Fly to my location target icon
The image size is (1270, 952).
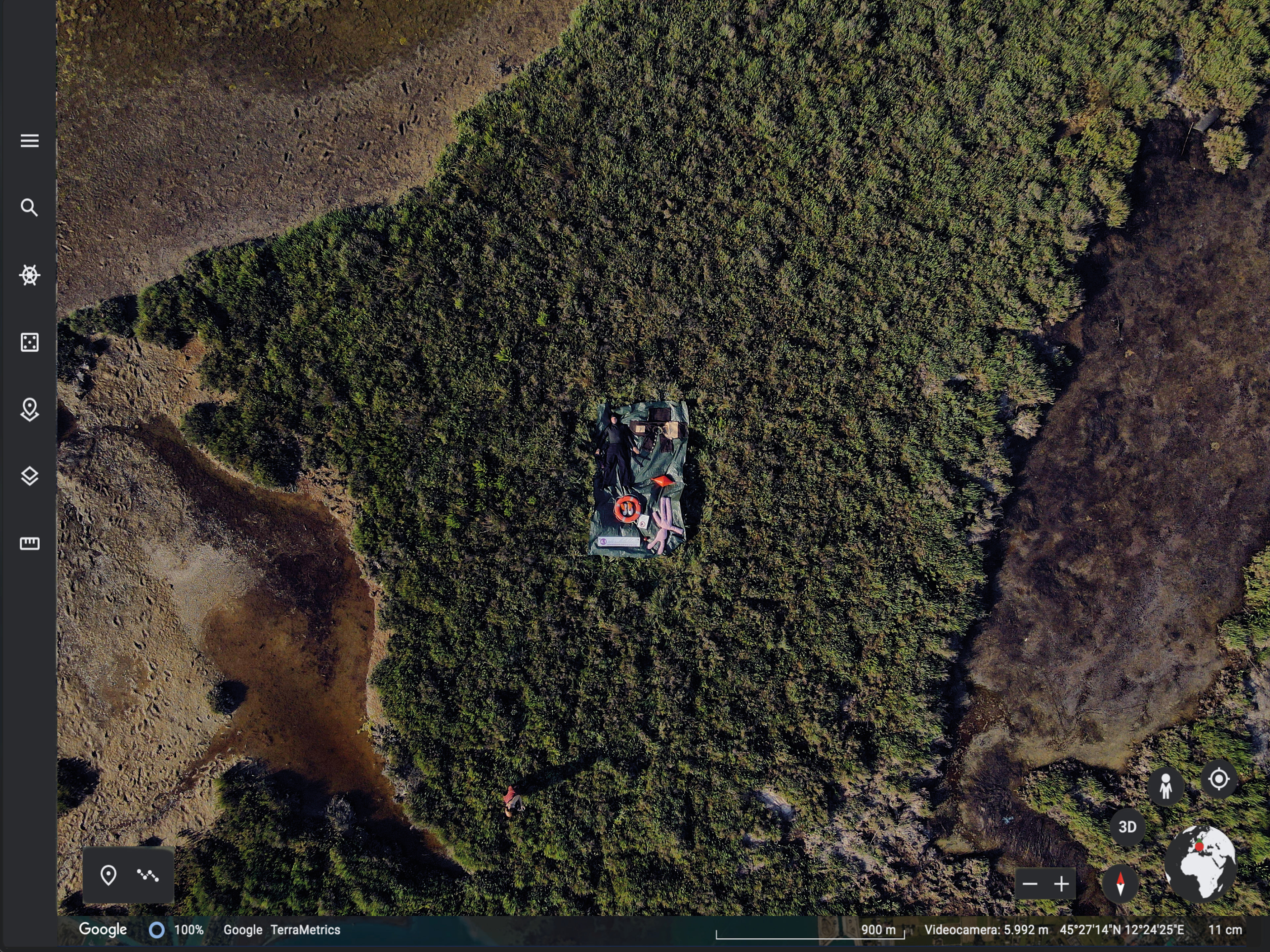[x=1218, y=779]
